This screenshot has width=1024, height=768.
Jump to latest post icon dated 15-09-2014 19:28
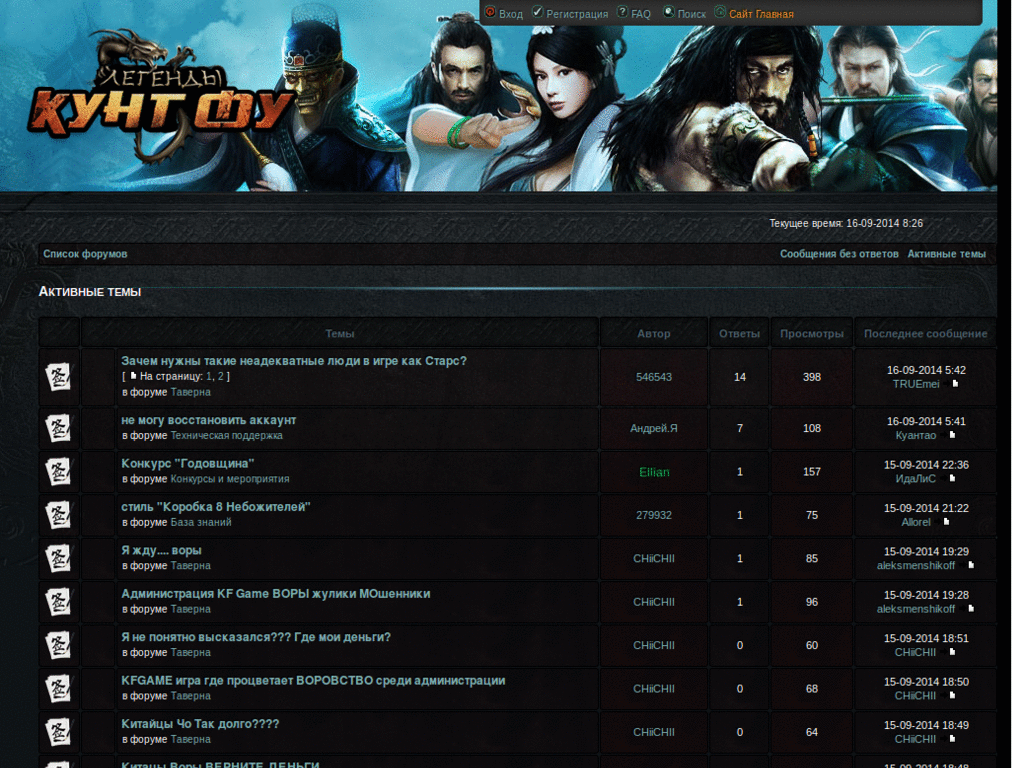click(x=970, y=609)
